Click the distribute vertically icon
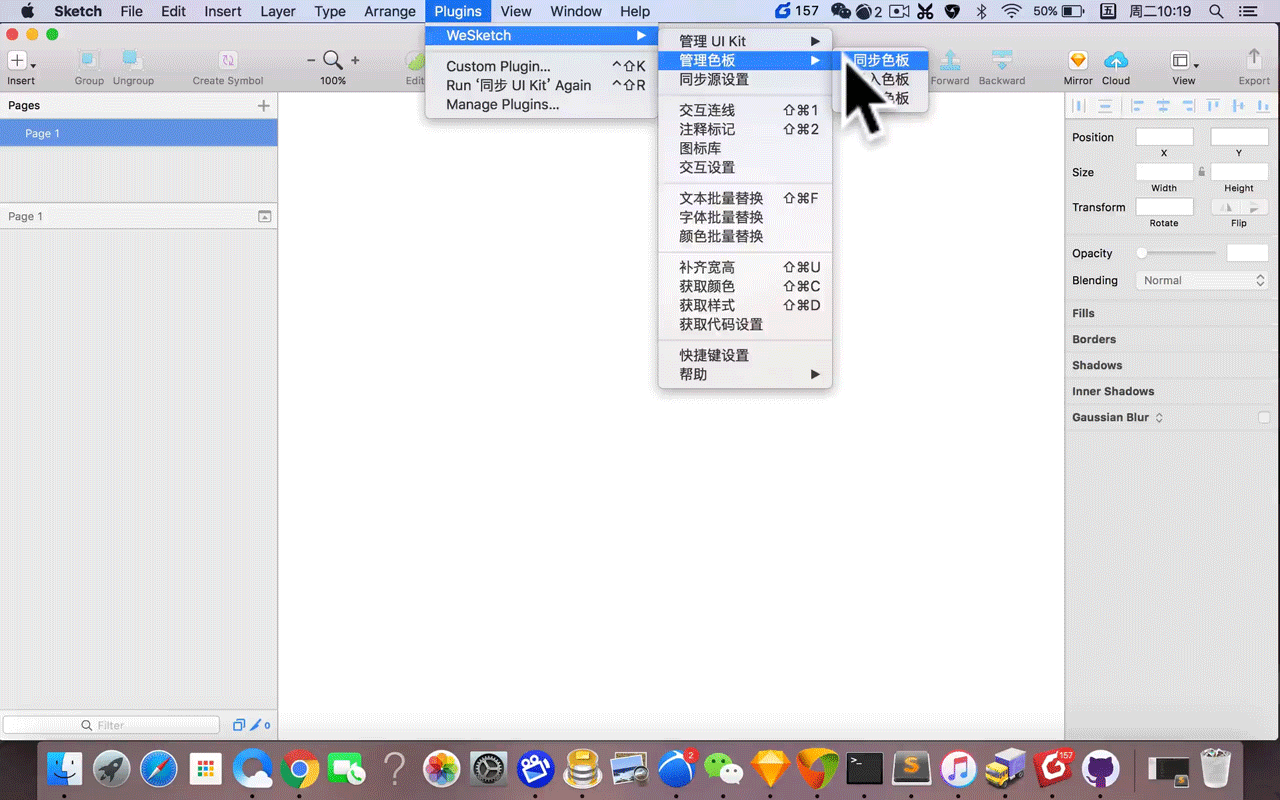Viewport: 1280px width, 800px height. [x=1105, y=105]
